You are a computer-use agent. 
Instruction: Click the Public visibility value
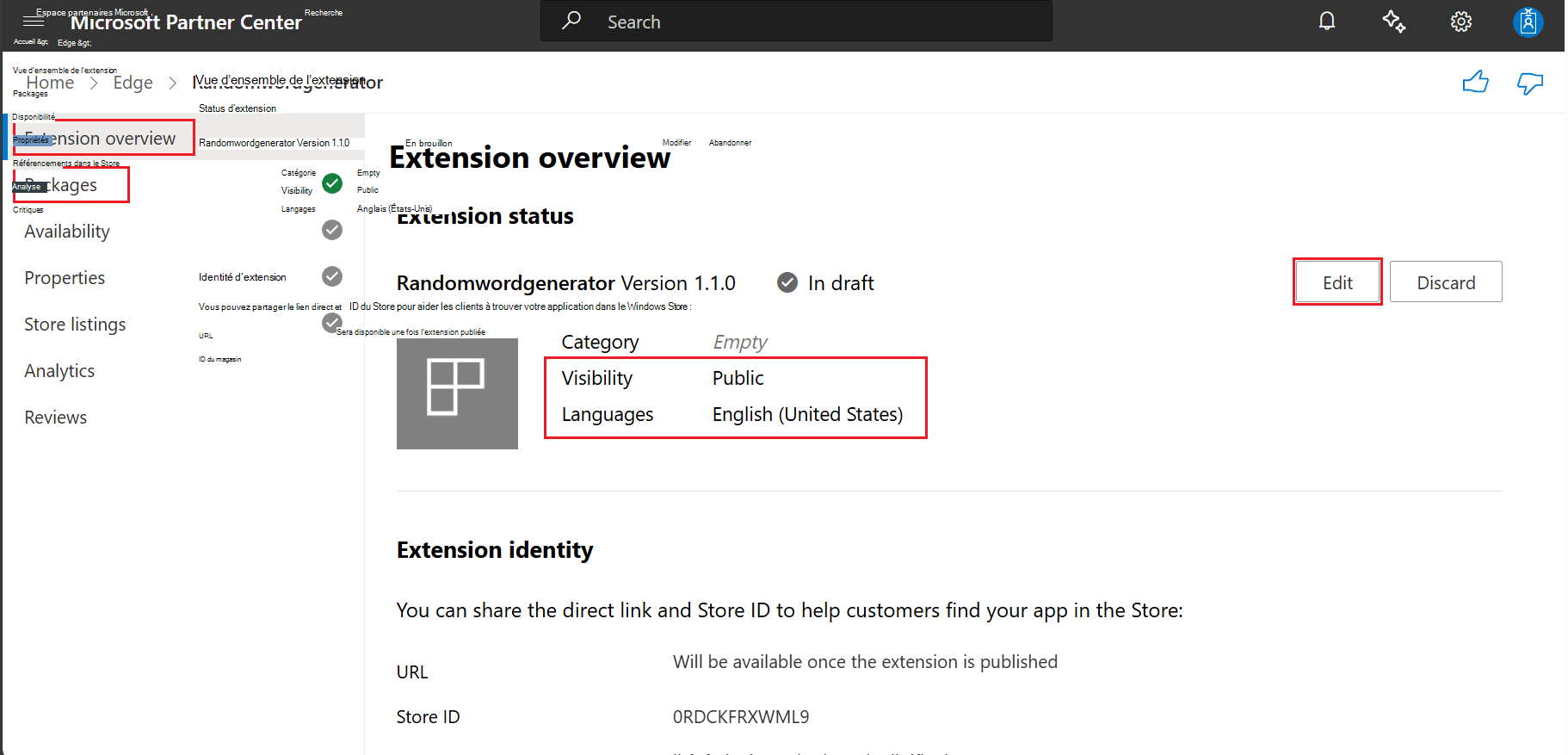pyautogui.click(x=738, y=378)
